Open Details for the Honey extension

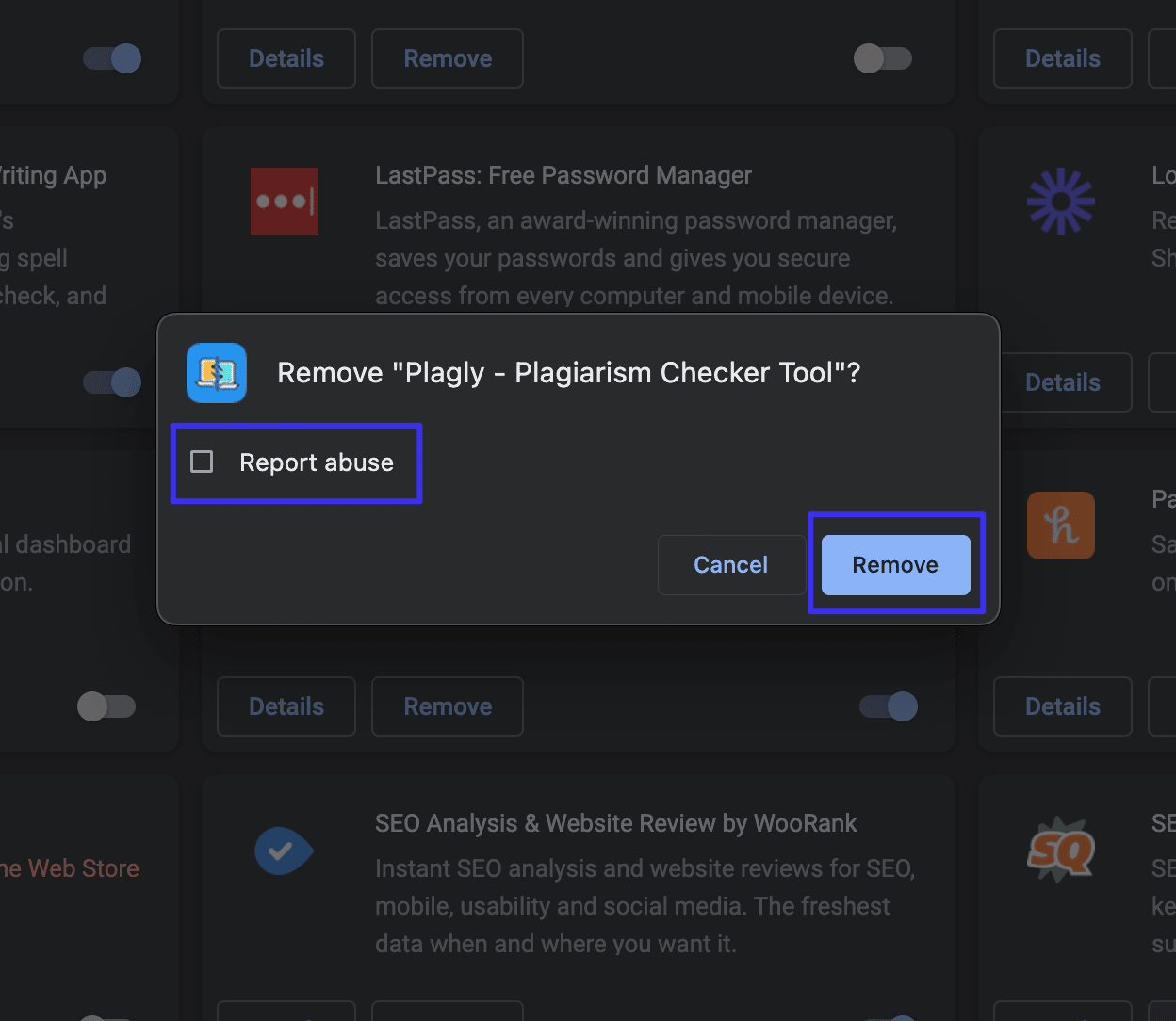(1062, 706)
